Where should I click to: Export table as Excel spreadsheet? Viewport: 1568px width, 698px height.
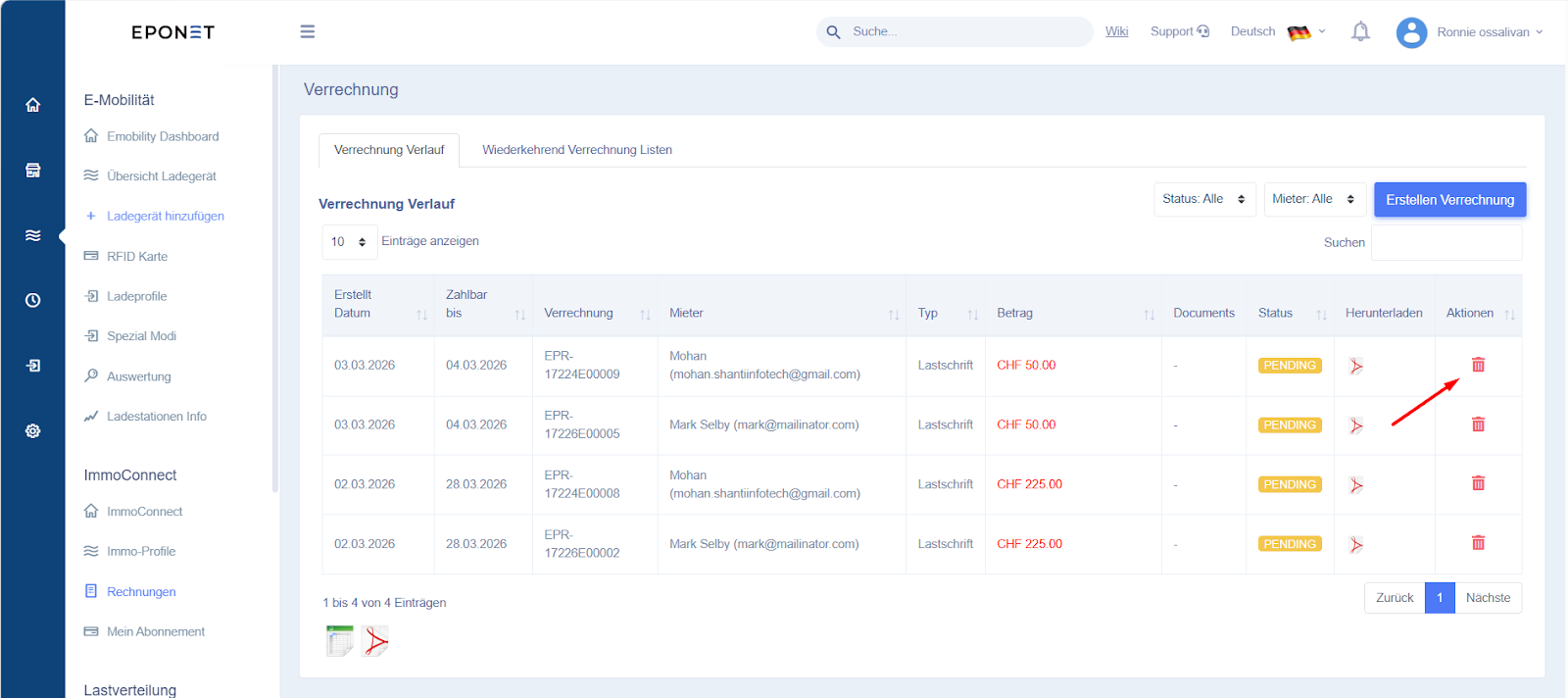(x=339, y=641)
